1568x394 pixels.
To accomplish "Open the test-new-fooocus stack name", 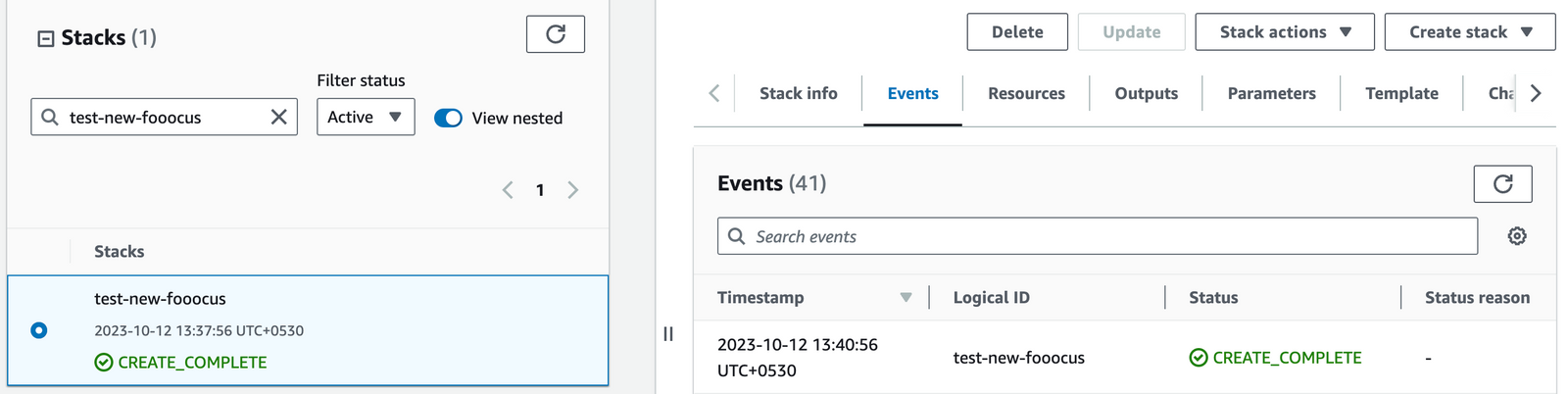I will point(160,299).
